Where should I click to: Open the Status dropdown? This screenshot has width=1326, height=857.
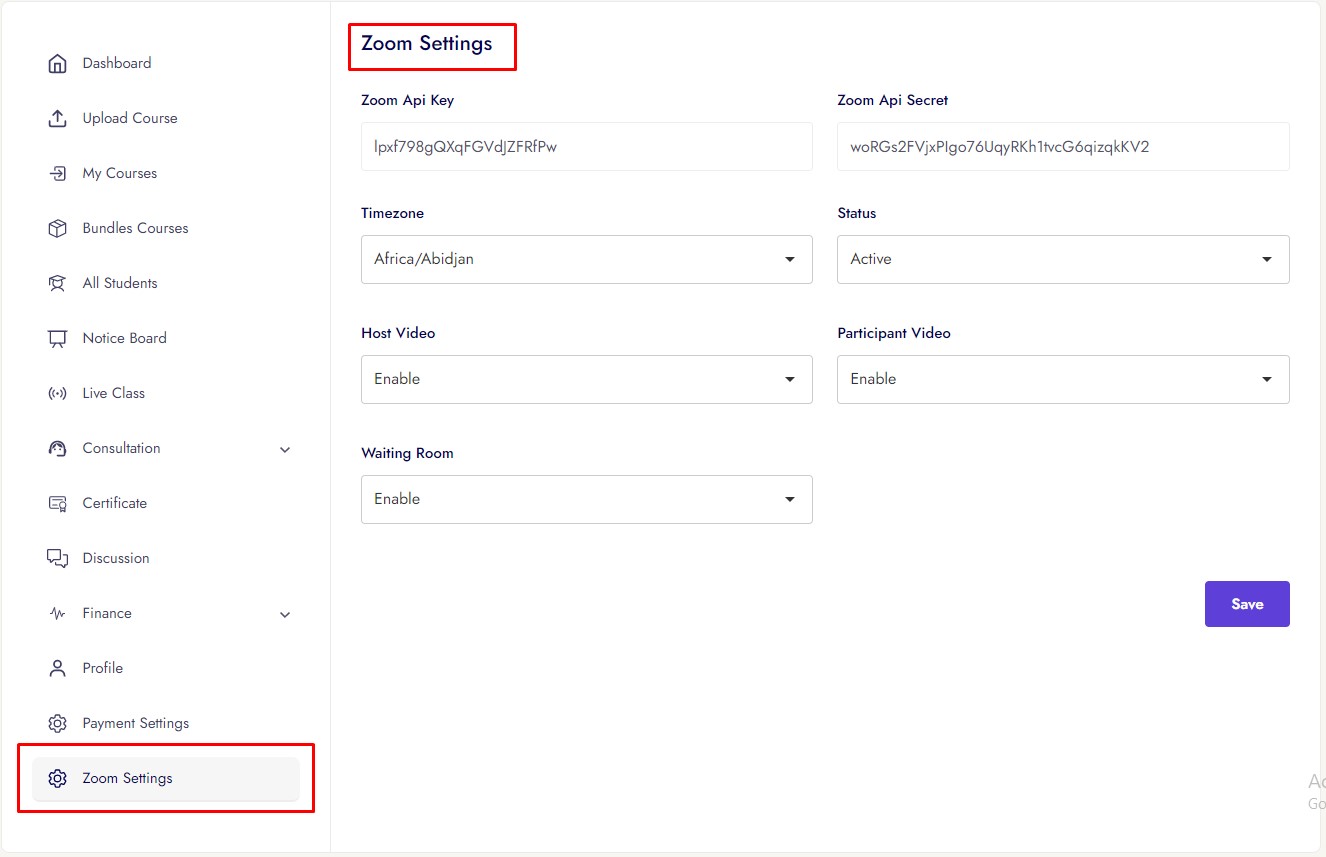pyautogui.click(x=1062, y=260)
